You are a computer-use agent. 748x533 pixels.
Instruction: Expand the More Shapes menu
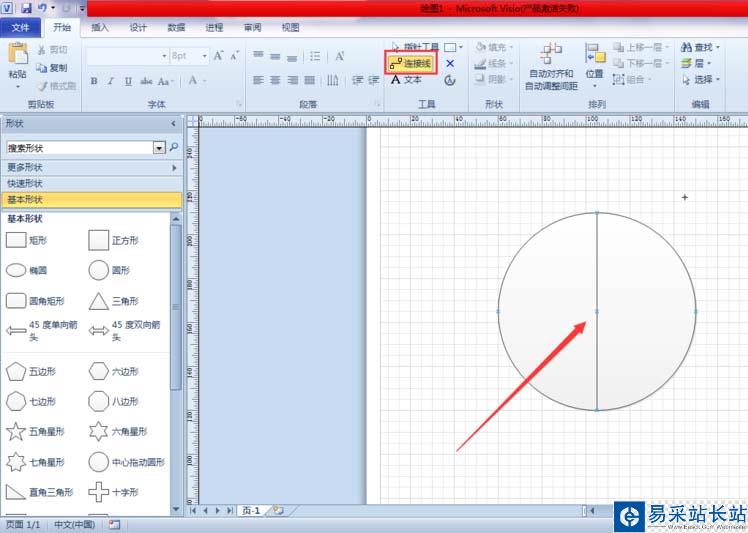(92, 167)
